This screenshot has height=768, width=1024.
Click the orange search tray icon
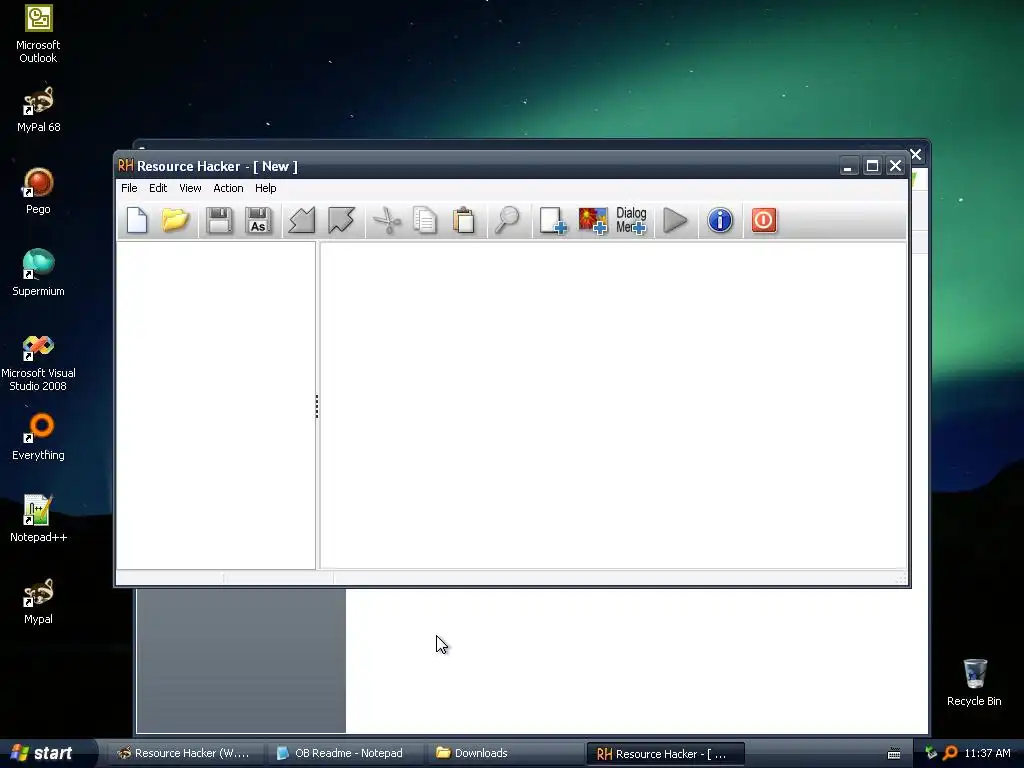coord(950,753)
